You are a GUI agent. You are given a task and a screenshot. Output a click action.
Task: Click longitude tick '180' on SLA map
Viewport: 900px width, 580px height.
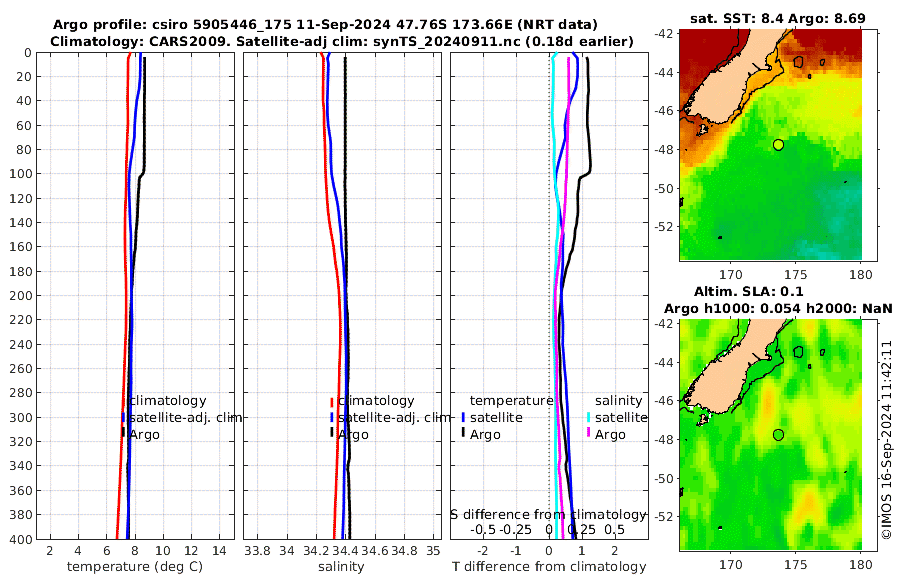[861, 565]
